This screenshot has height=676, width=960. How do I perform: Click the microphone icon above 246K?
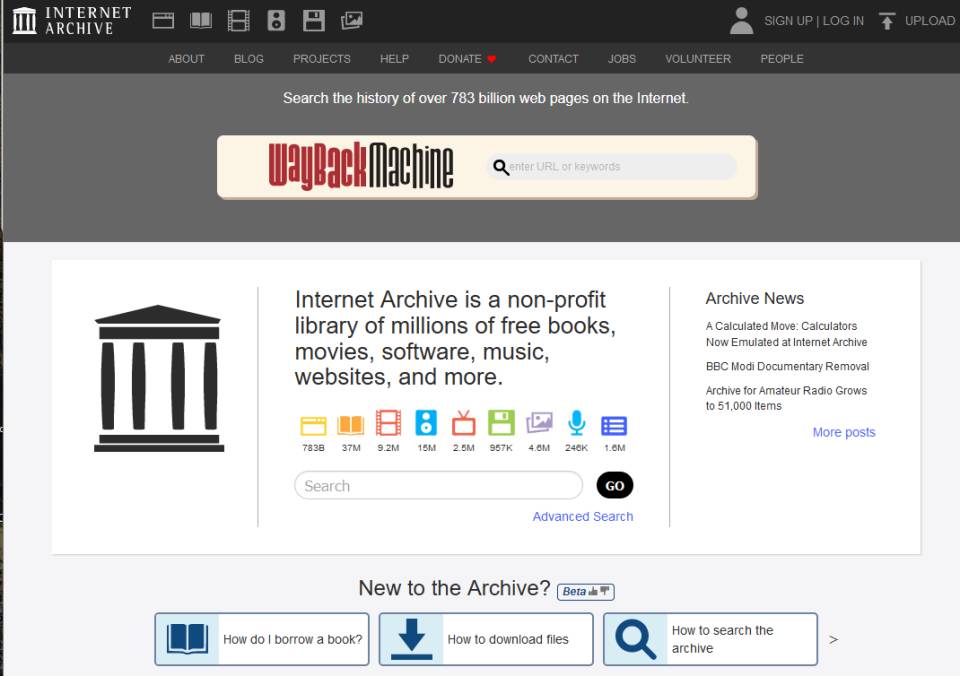577,422
